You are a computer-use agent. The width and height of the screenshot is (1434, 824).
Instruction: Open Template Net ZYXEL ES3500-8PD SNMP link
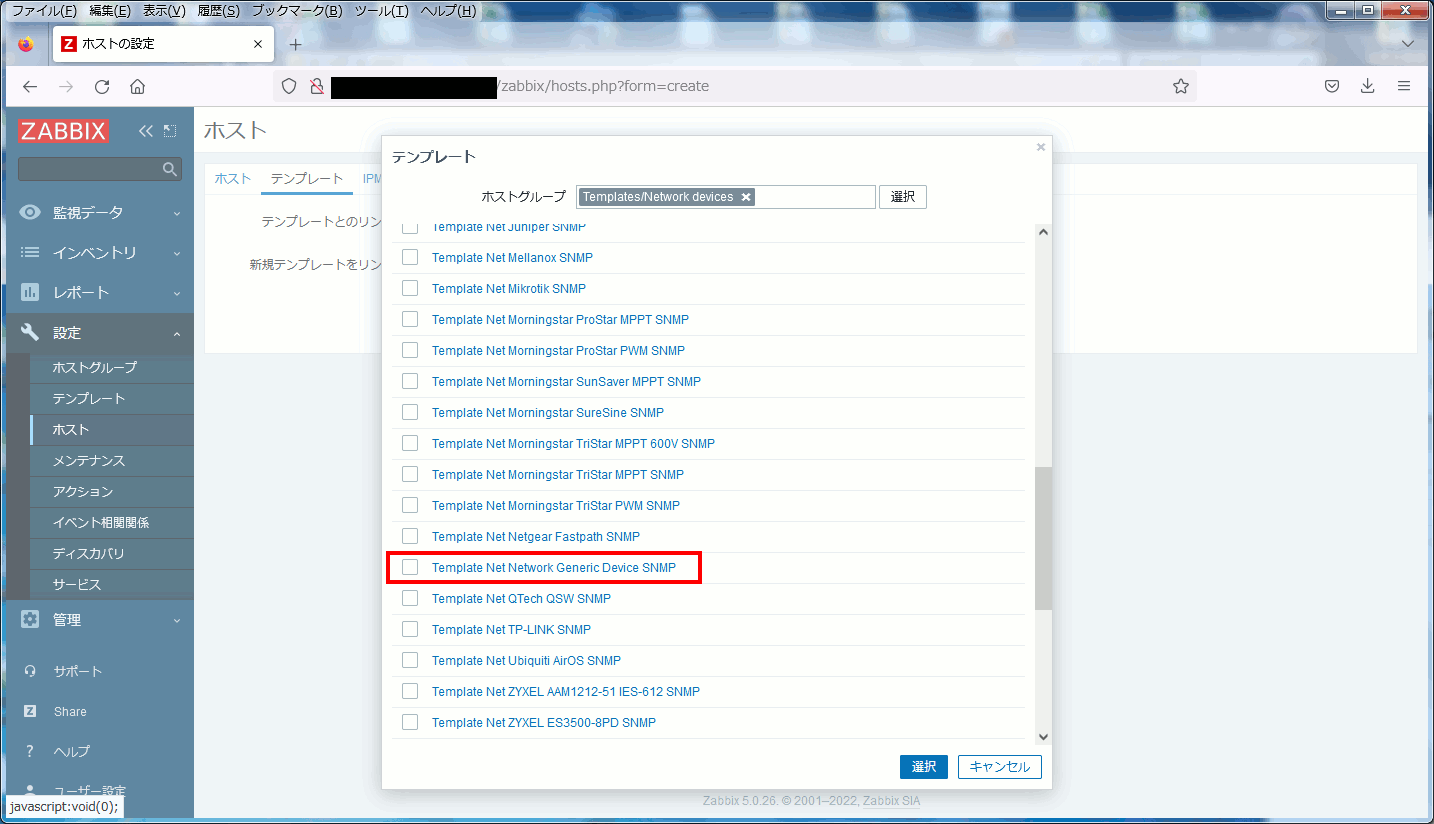click(x=544, y=722)
